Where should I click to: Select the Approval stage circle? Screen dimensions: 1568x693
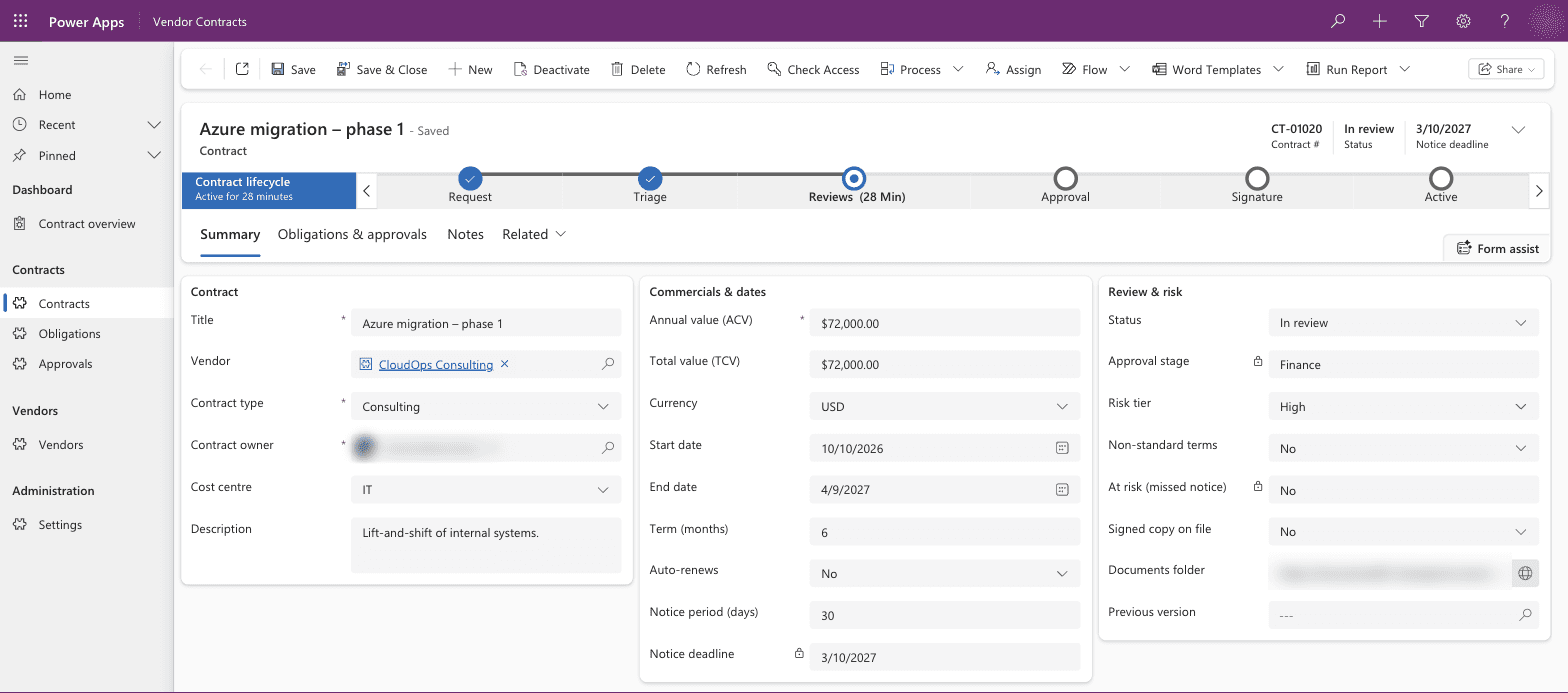pos(1066,178)
